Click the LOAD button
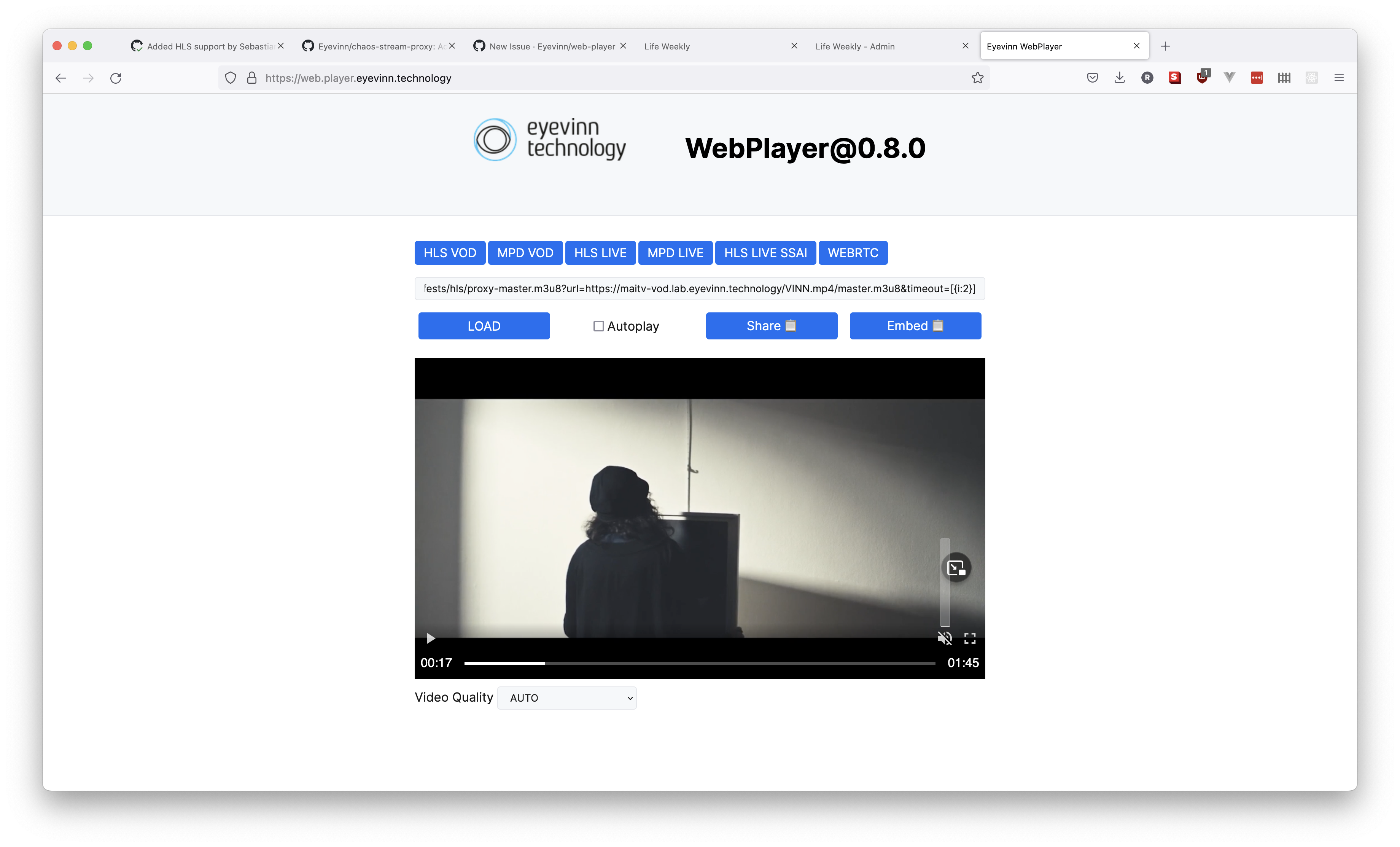Image resolution: width=1400 pixels, height=847 pixels. [484, 326]
